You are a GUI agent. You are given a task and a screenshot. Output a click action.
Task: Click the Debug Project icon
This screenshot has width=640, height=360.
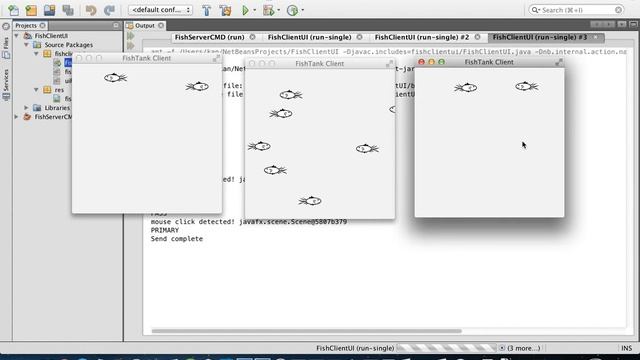269,10
